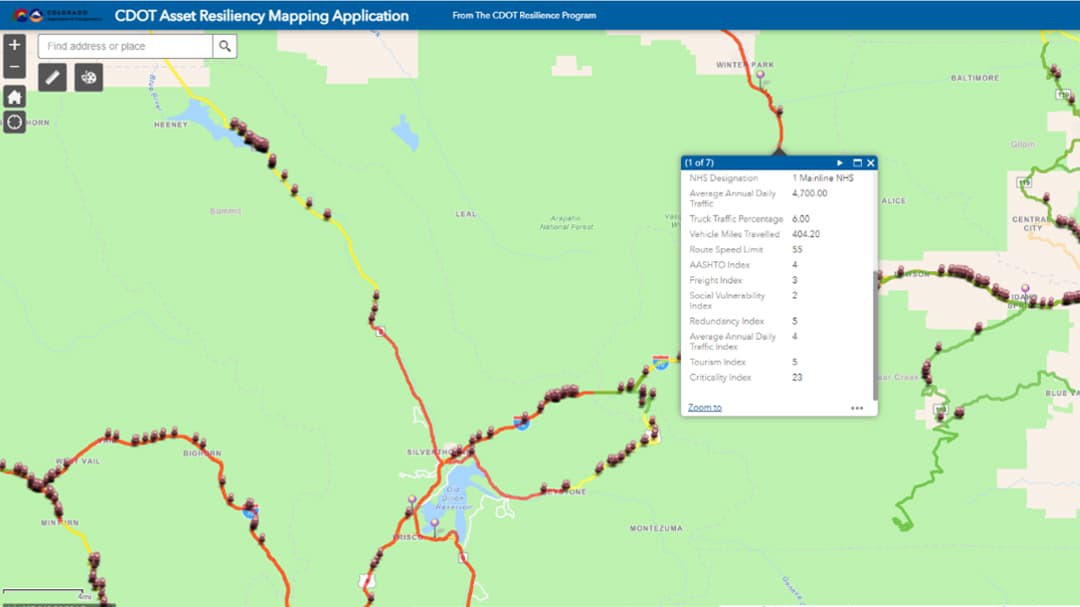Click the popup vertical scrollbar
This screenshot has width=1080, height=607.
875,335
